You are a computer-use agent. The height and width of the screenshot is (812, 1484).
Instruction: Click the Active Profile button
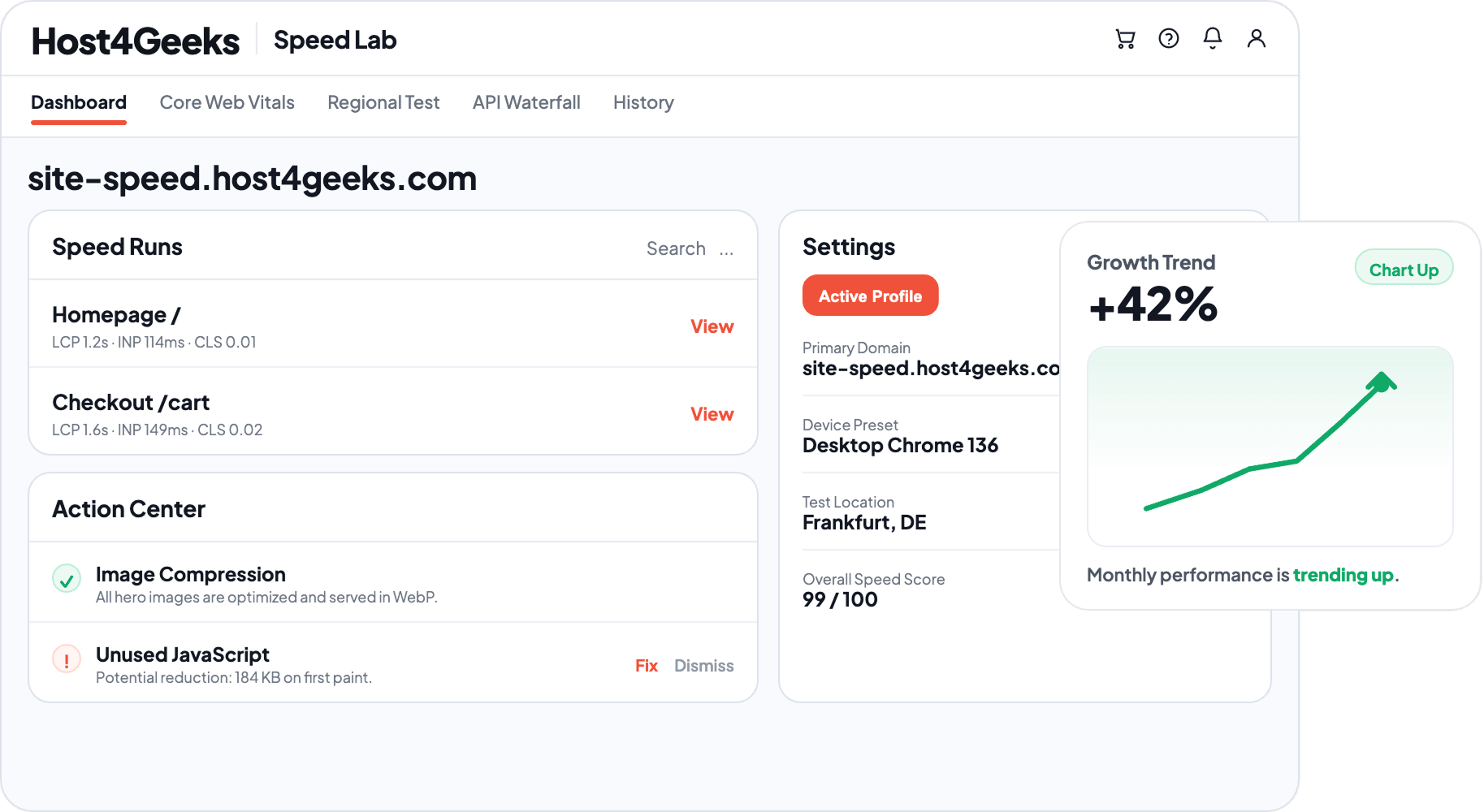pyautogui.click(x=870, y=296)
